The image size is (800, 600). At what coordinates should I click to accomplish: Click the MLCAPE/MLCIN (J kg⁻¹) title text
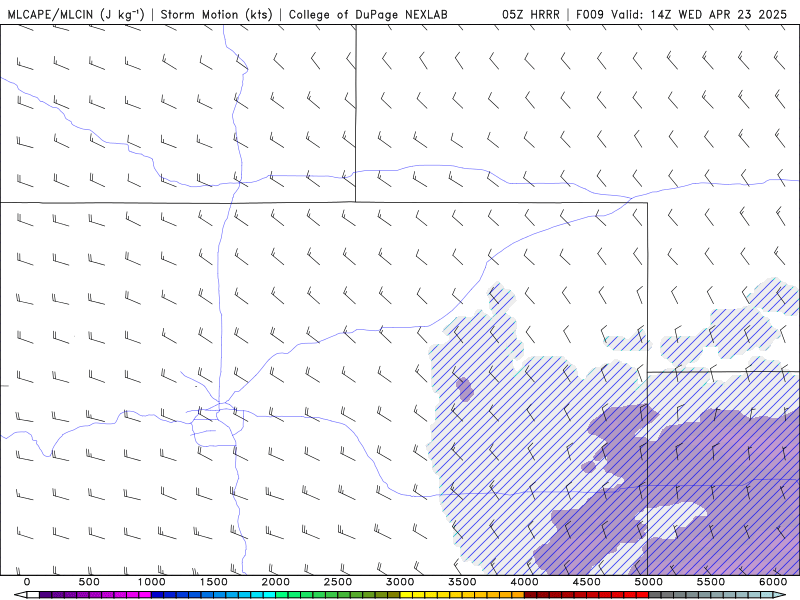tap(76, 14)
